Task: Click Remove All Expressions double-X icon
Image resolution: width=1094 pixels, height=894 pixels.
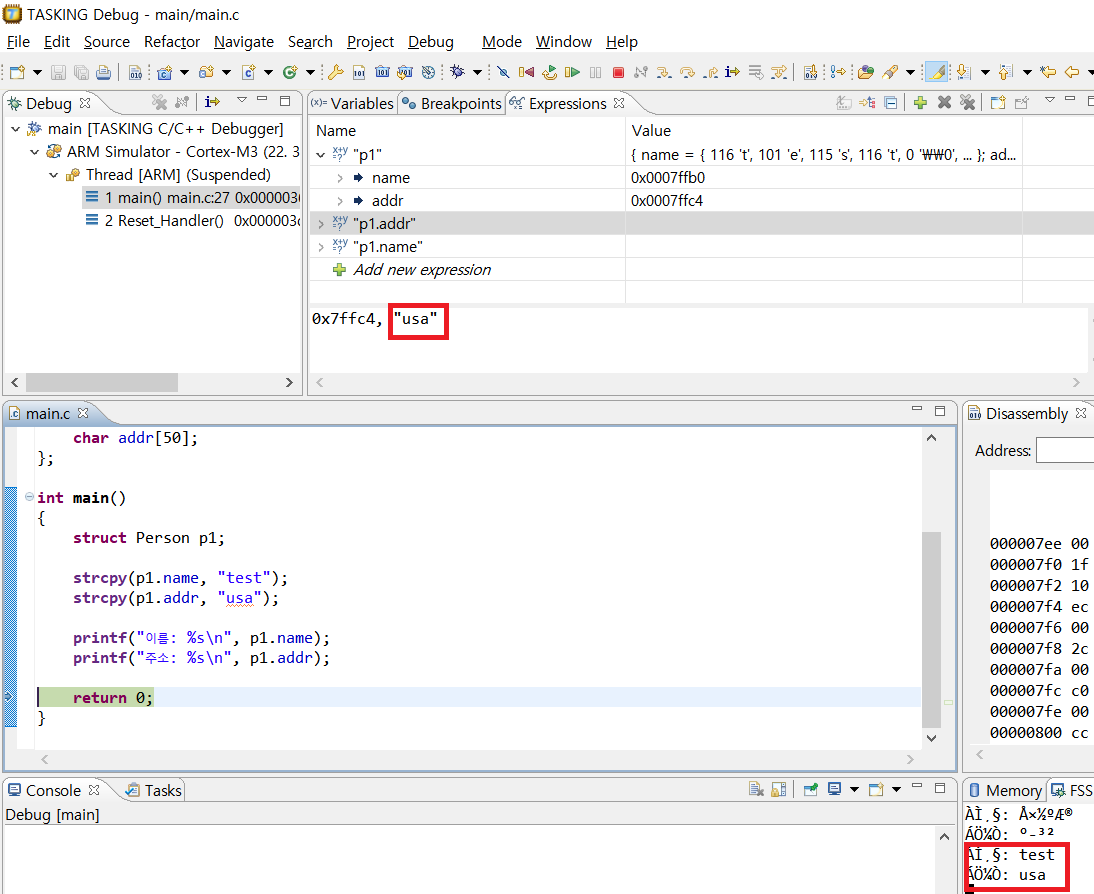Action: (x=967, y=103)
